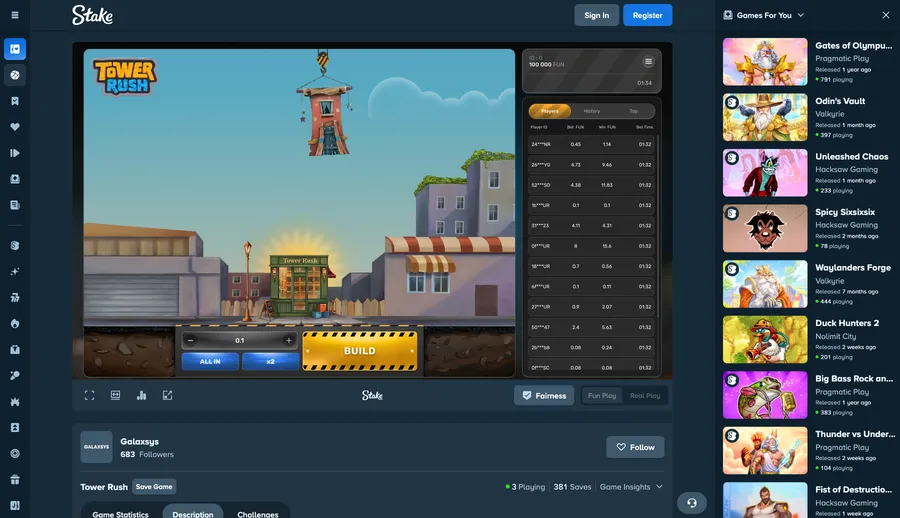Open the Spicy Sixsixsix game thumbnail

[x=765, y=229]
